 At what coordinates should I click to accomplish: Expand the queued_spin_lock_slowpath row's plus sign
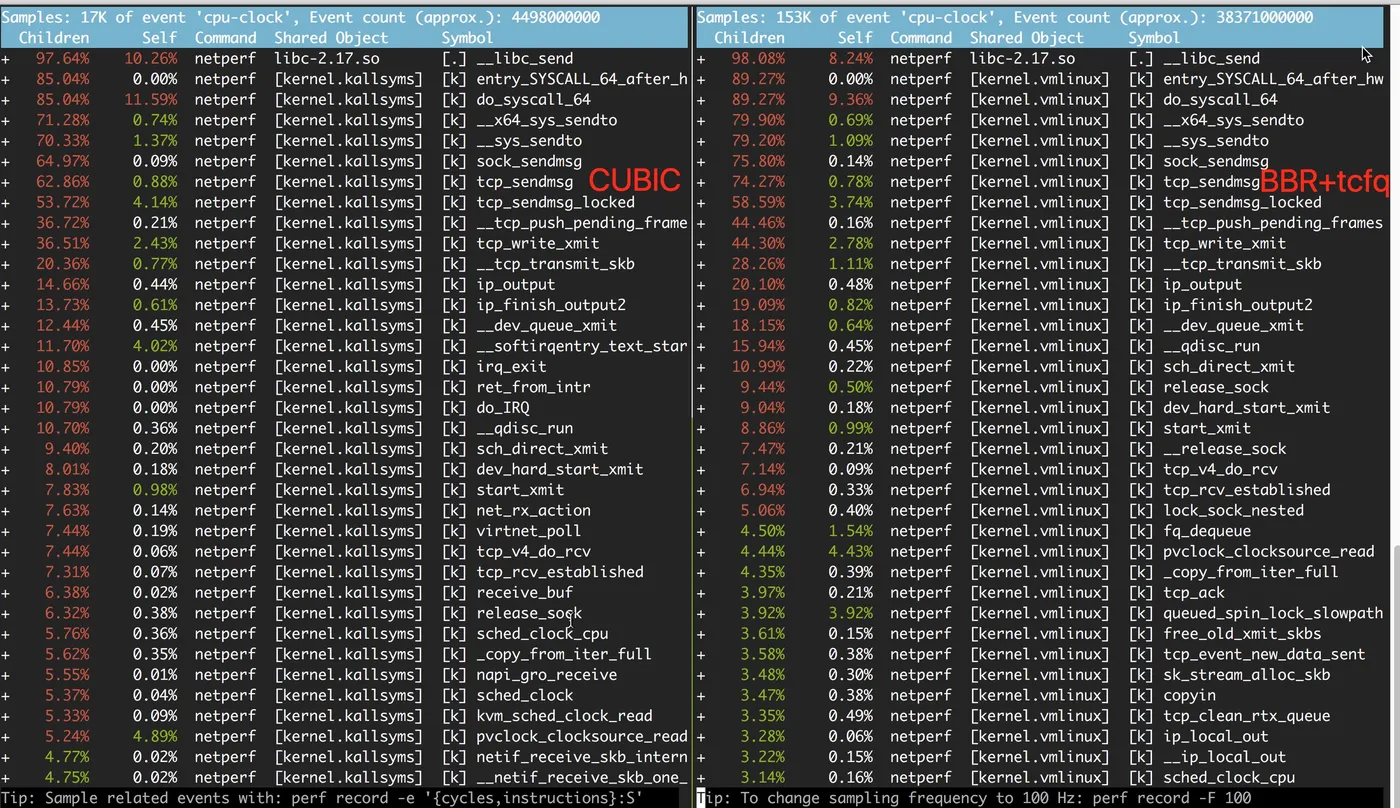[x=701, y=613]
